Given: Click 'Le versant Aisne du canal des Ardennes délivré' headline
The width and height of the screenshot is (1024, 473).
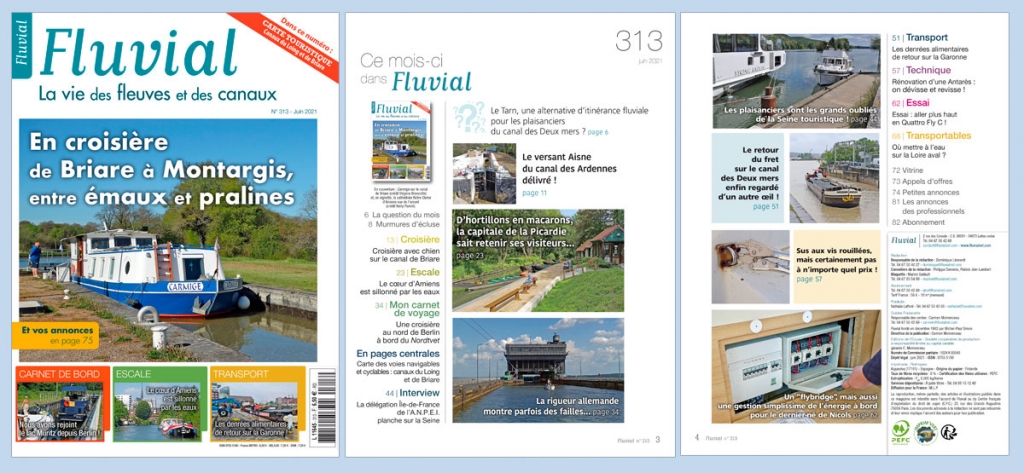Looking at the screenshot, I should (567, 168).
